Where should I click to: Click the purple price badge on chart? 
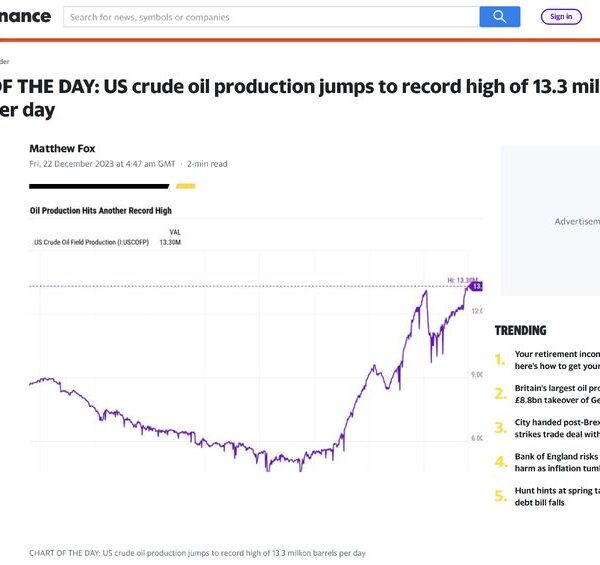click(477, 286)
